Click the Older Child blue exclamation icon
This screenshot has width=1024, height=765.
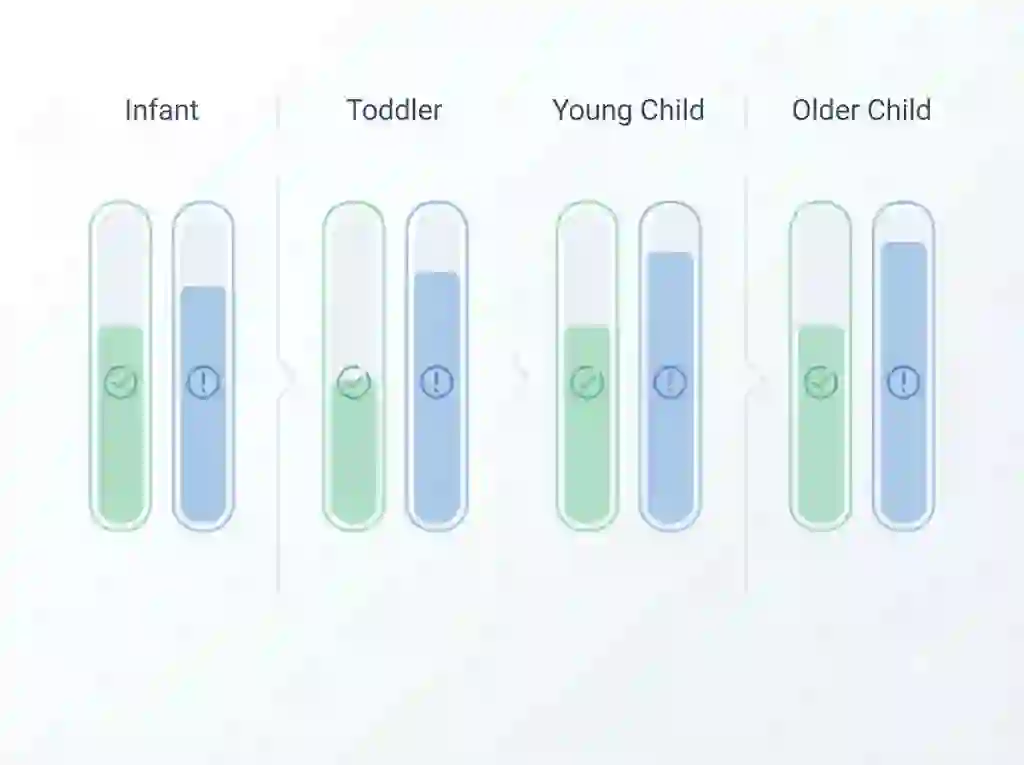[x=904, y=382]
